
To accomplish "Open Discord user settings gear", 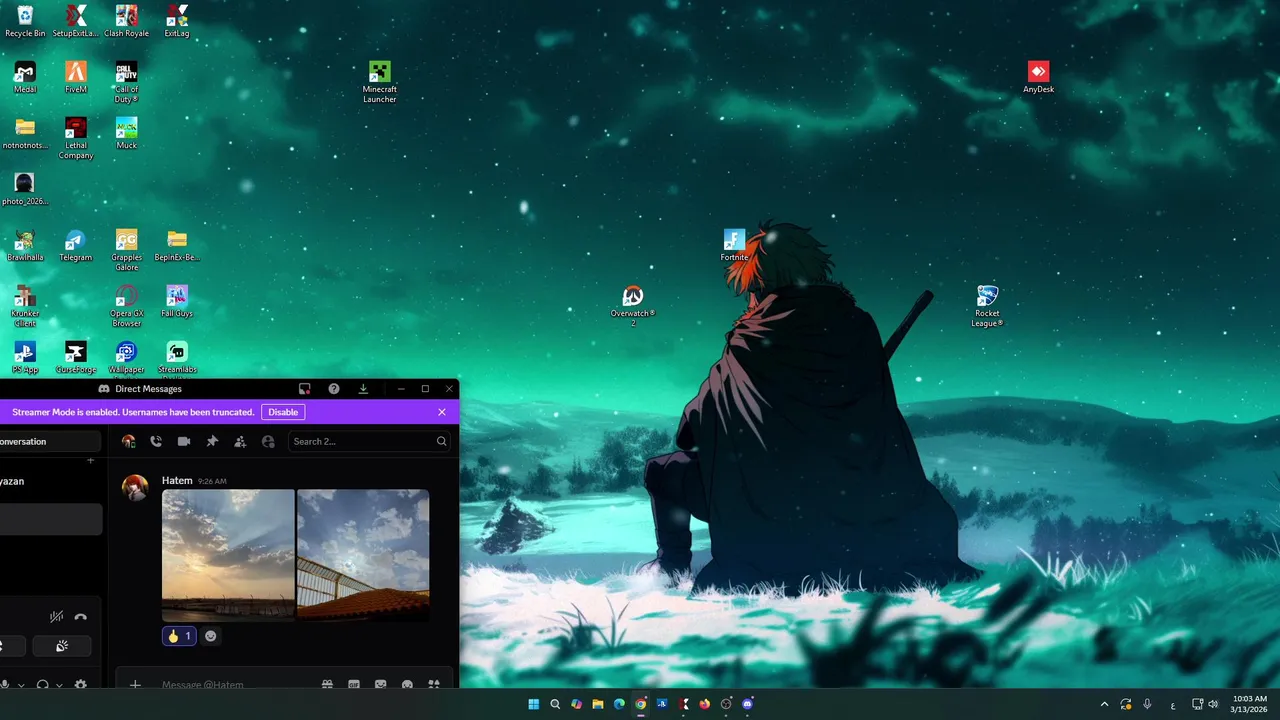I will coord(80,685).
